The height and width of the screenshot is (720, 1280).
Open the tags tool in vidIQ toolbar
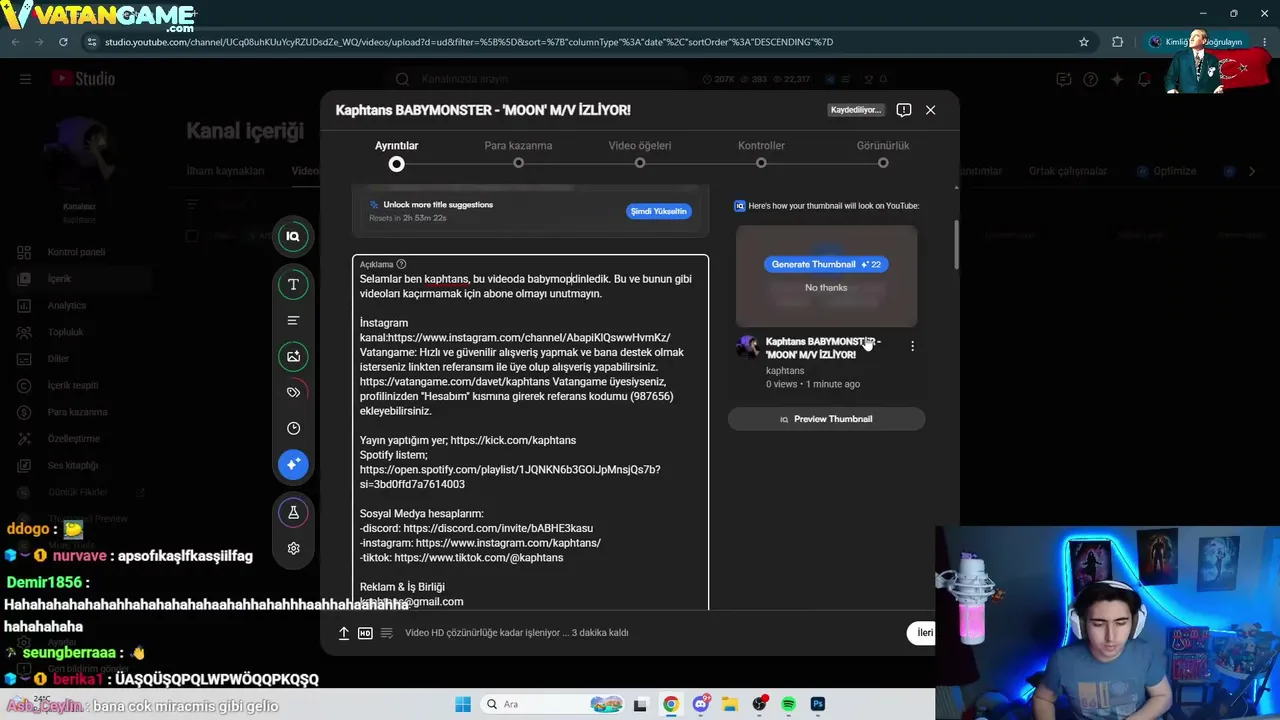coord(293,392)
